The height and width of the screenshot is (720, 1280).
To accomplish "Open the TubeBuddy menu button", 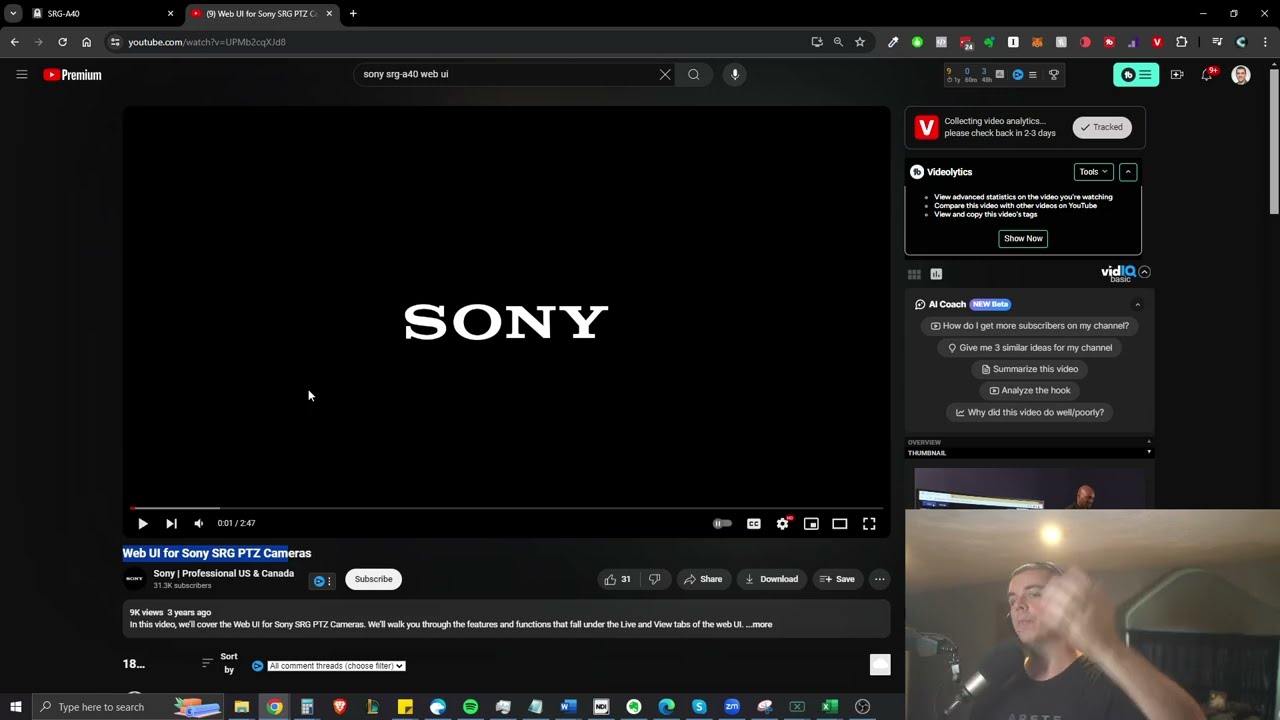I will [x=1136, y=75].
